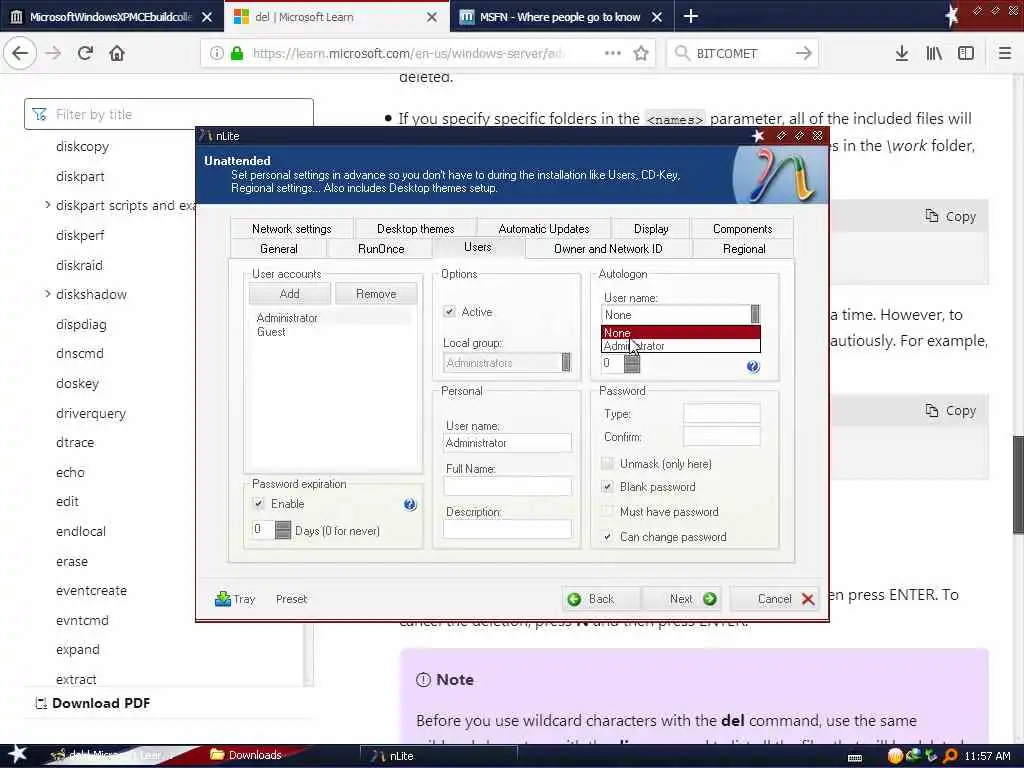Viewport: 1024px width, 768px height.
Task: Open the Network settings tab
Action: coord(291,229)
